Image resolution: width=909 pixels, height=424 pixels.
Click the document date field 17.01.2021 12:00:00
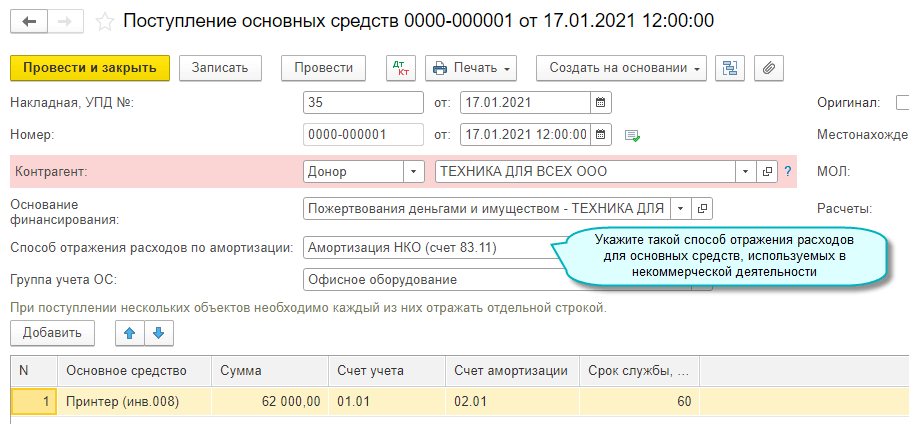coord(526,135)
